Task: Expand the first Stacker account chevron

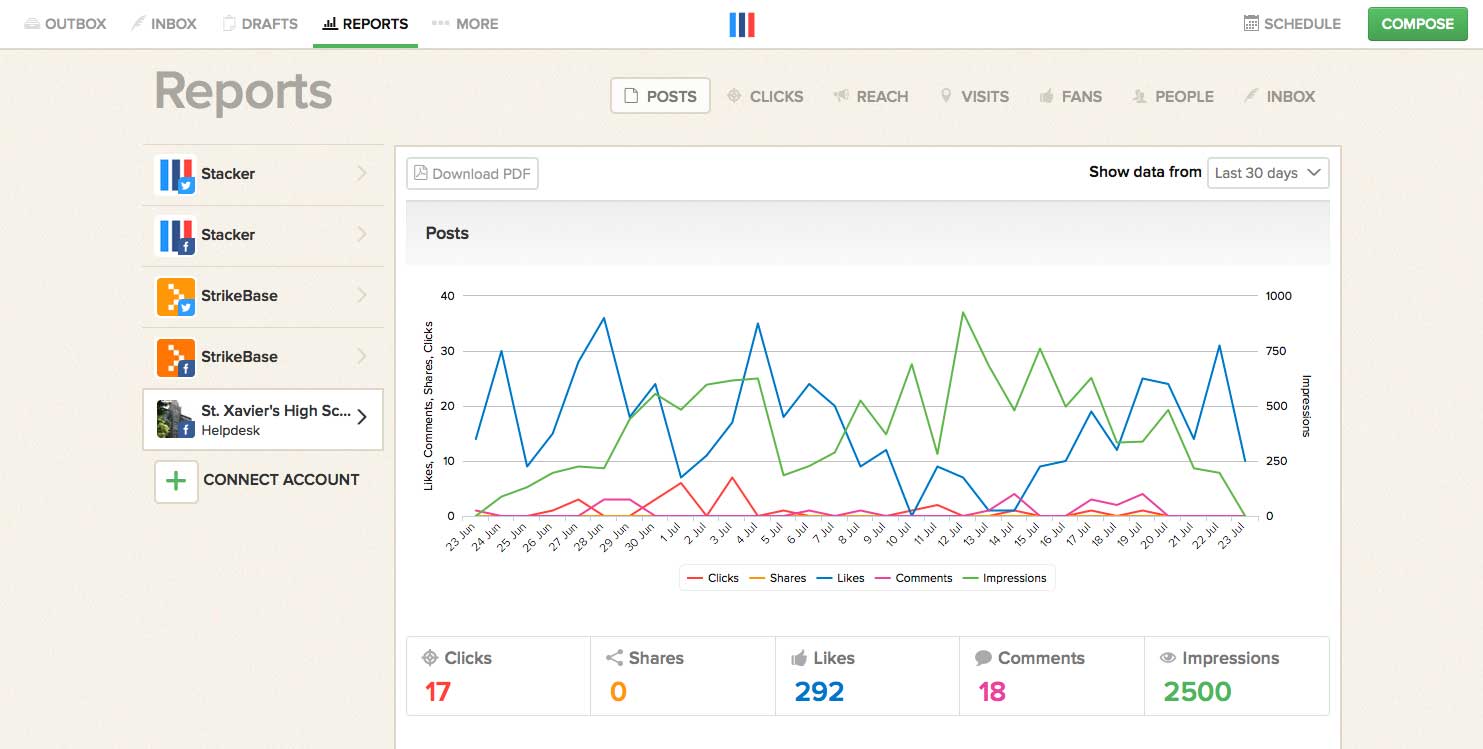Action: (362, 174)
